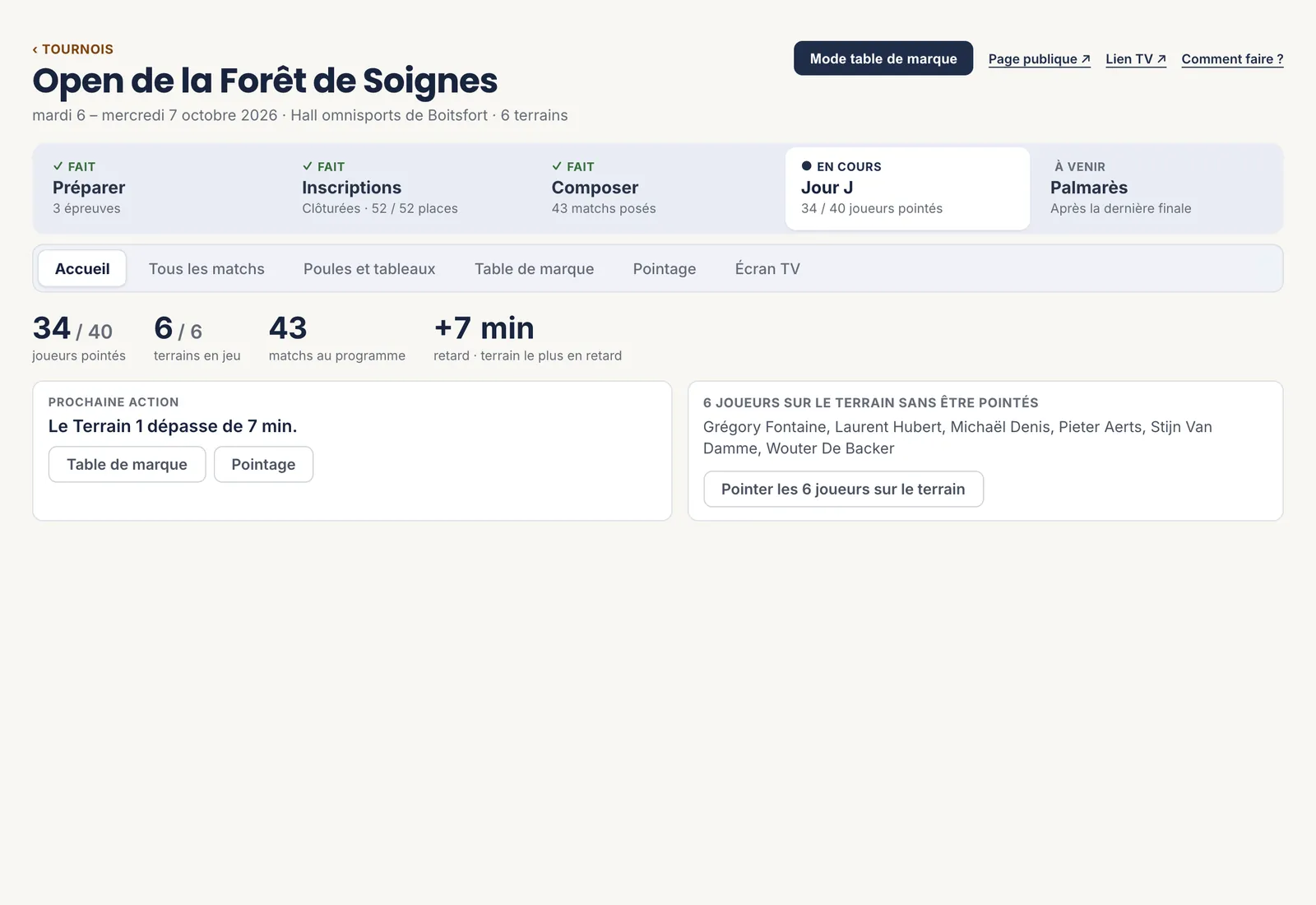Open the Lien TV link
This screenshot has width=1316, height=905.
(x=1136, y=59)
